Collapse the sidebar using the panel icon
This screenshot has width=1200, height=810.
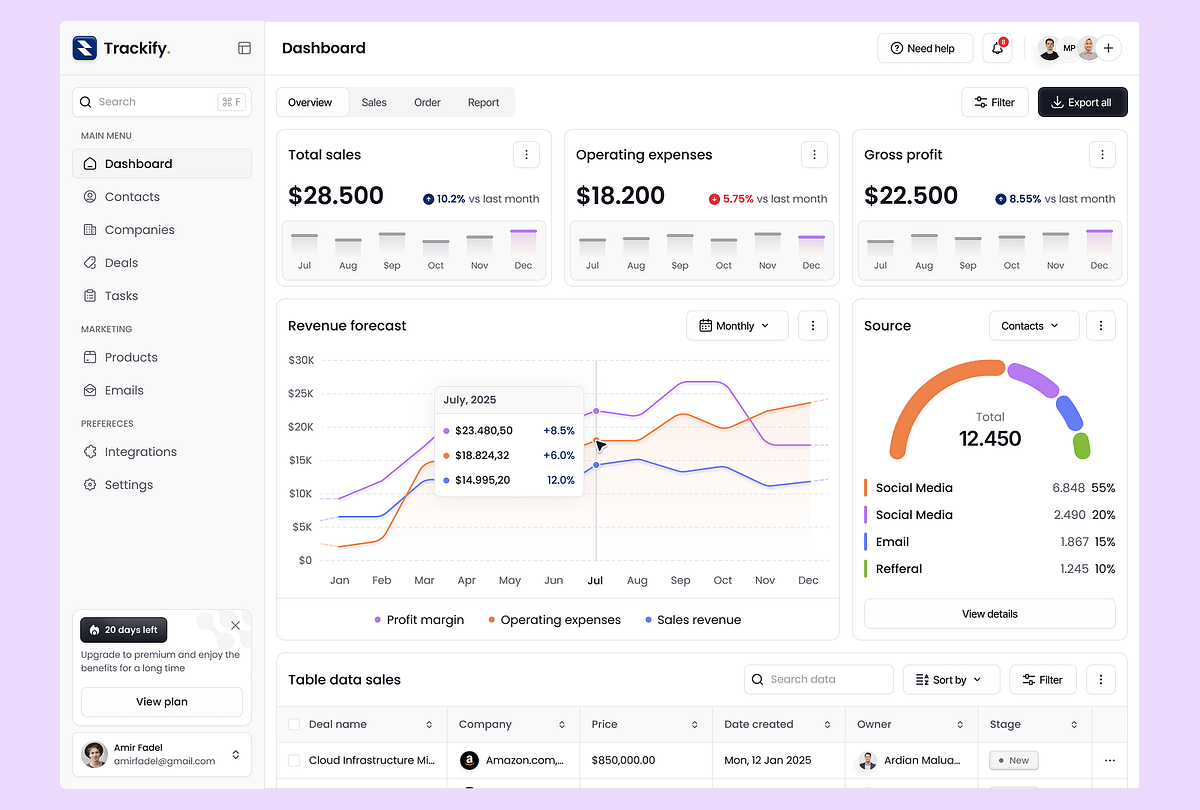click(244, 47)
